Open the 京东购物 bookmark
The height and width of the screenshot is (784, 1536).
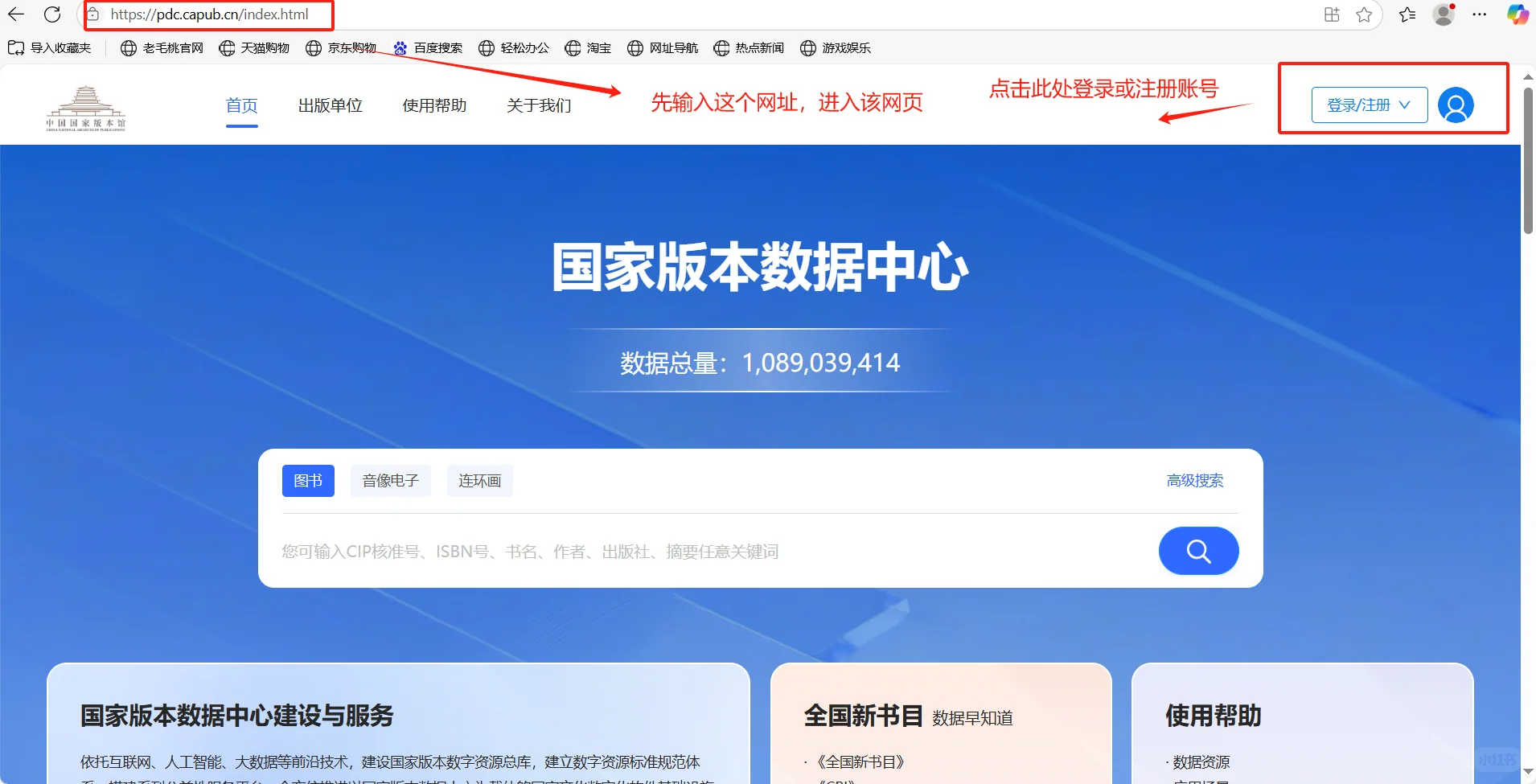(341, 48)
